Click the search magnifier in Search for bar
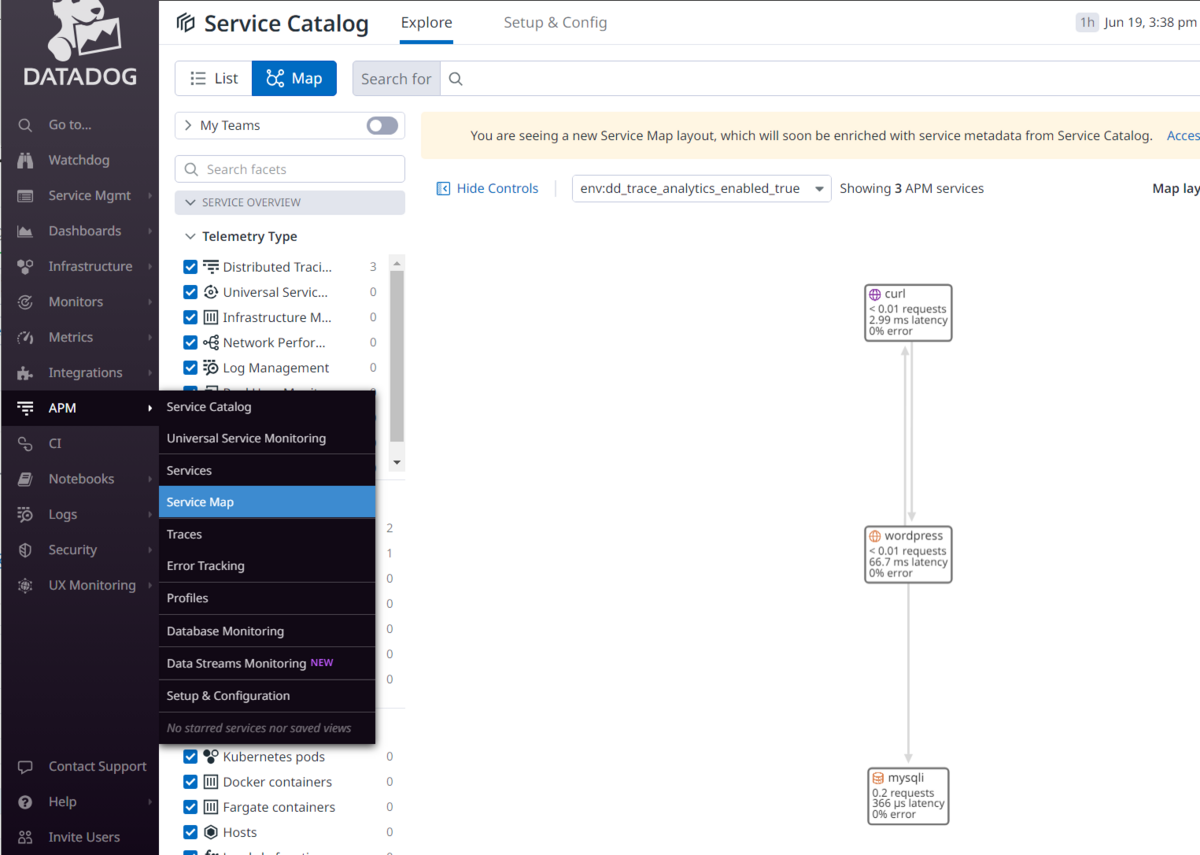1200x855 pixels. tap(456, 79)
